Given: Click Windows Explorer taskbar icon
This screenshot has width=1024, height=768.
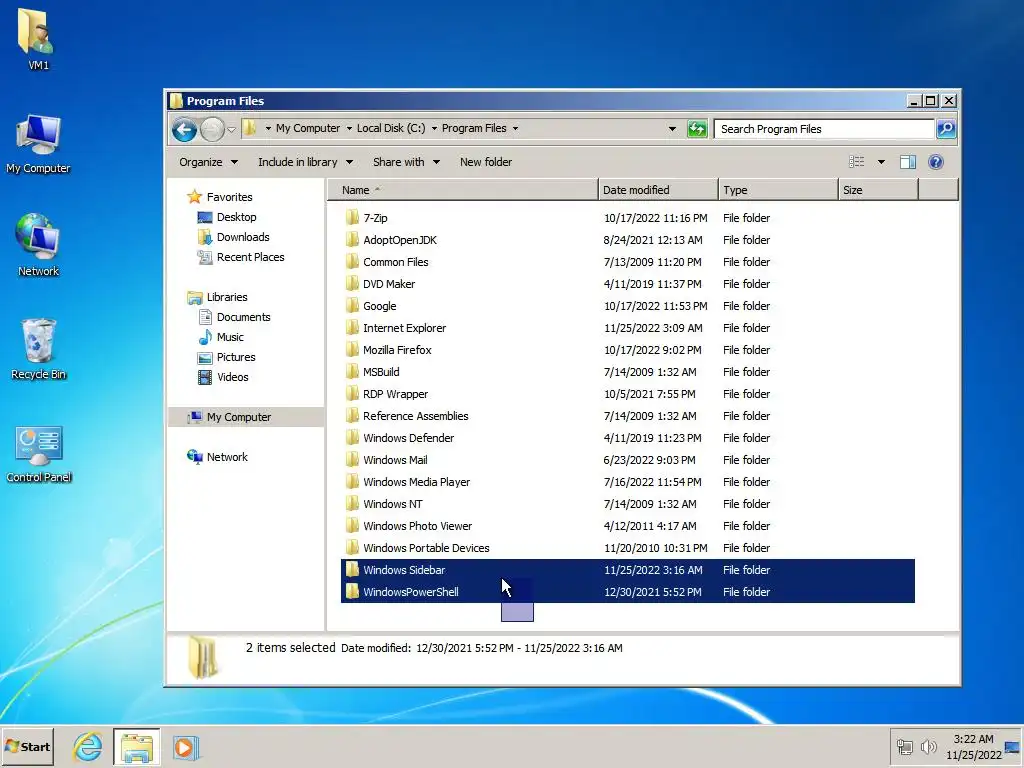Looking at the screenshot, I should click(136, 747).
